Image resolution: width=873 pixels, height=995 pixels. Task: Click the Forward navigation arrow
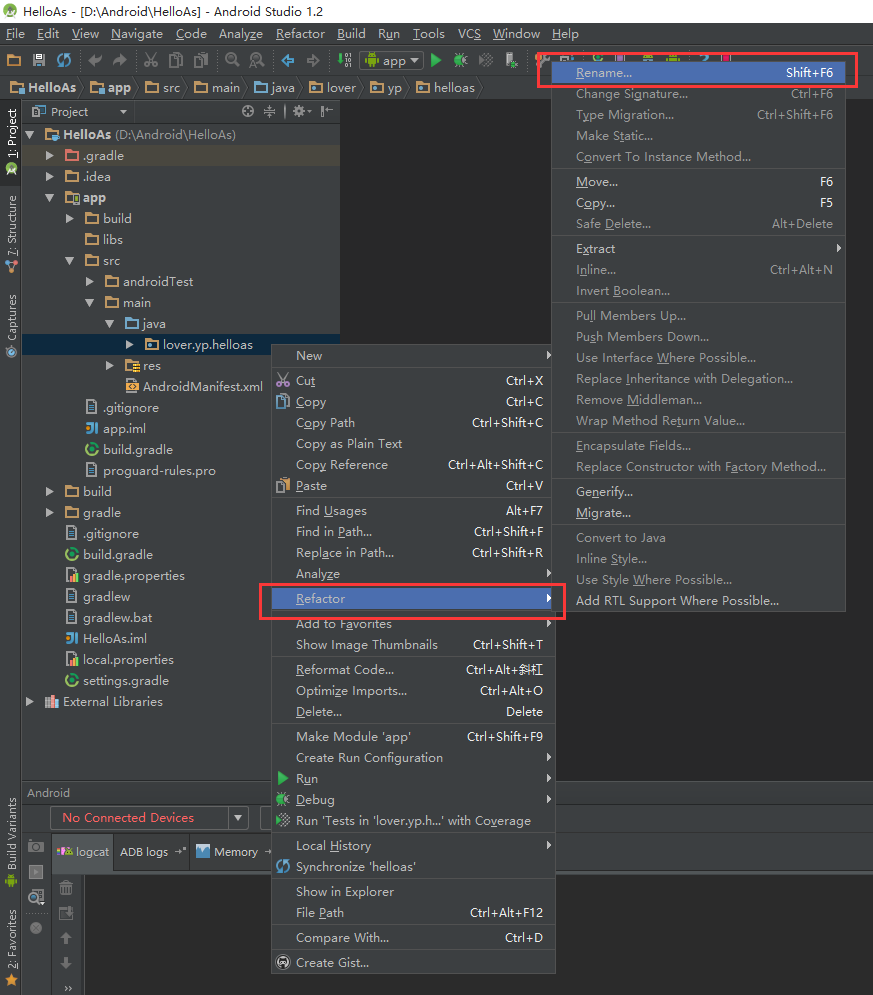[313, 60]
